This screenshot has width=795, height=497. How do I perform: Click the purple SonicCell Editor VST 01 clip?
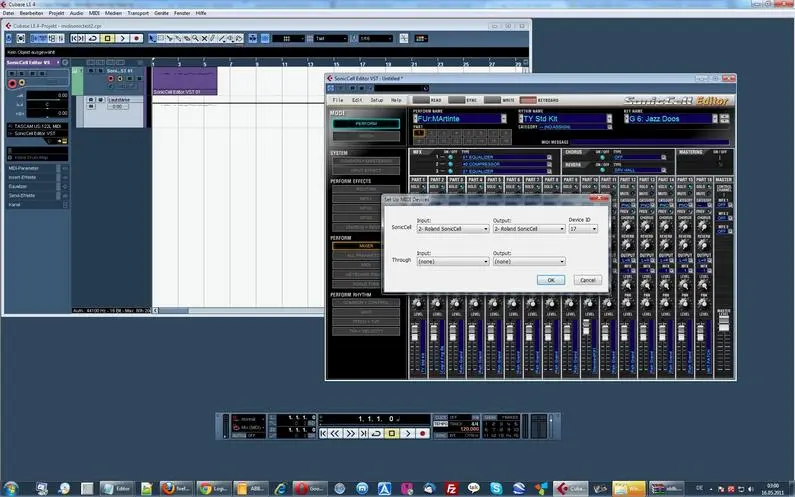pyautogui.click(x=185, y=81)
